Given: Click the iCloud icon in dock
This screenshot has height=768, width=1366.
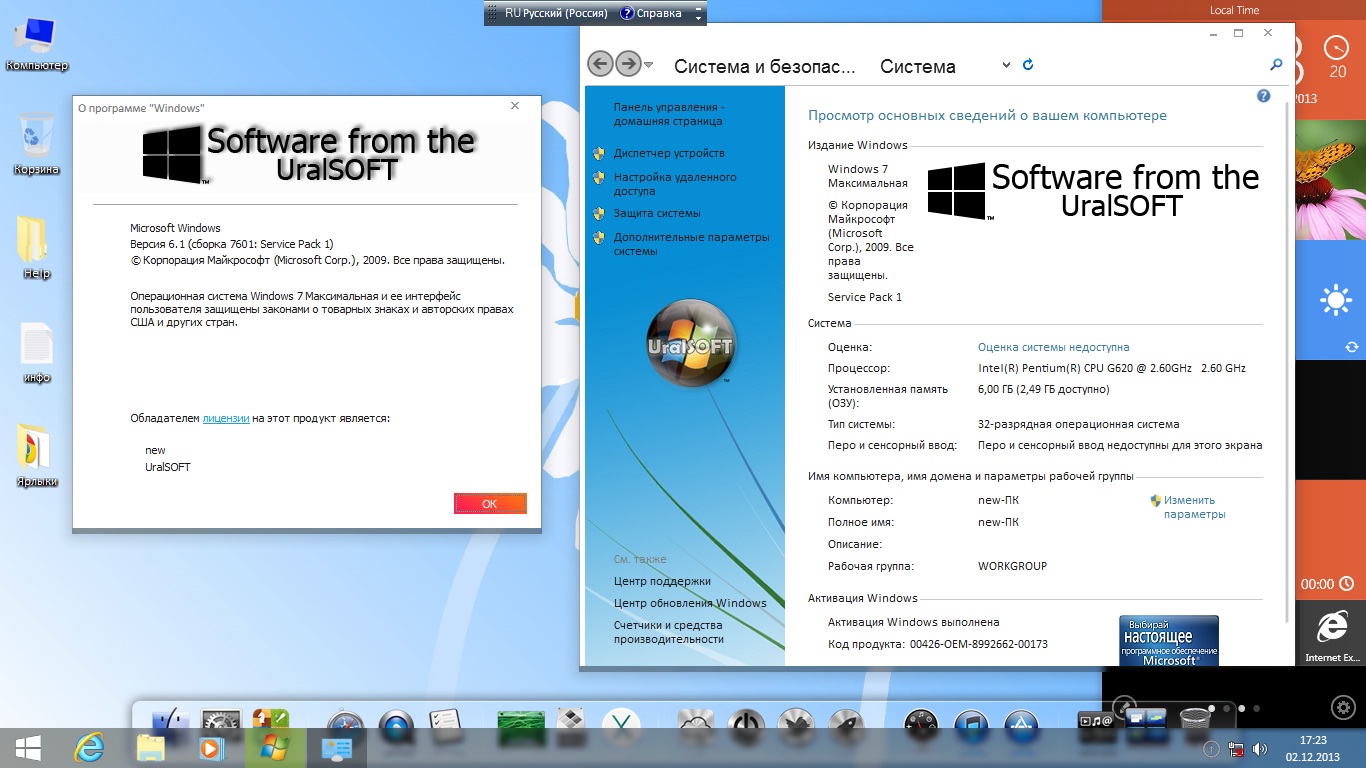Looking at the screenshot, I should pyautogui.click(x=695, y=724).
